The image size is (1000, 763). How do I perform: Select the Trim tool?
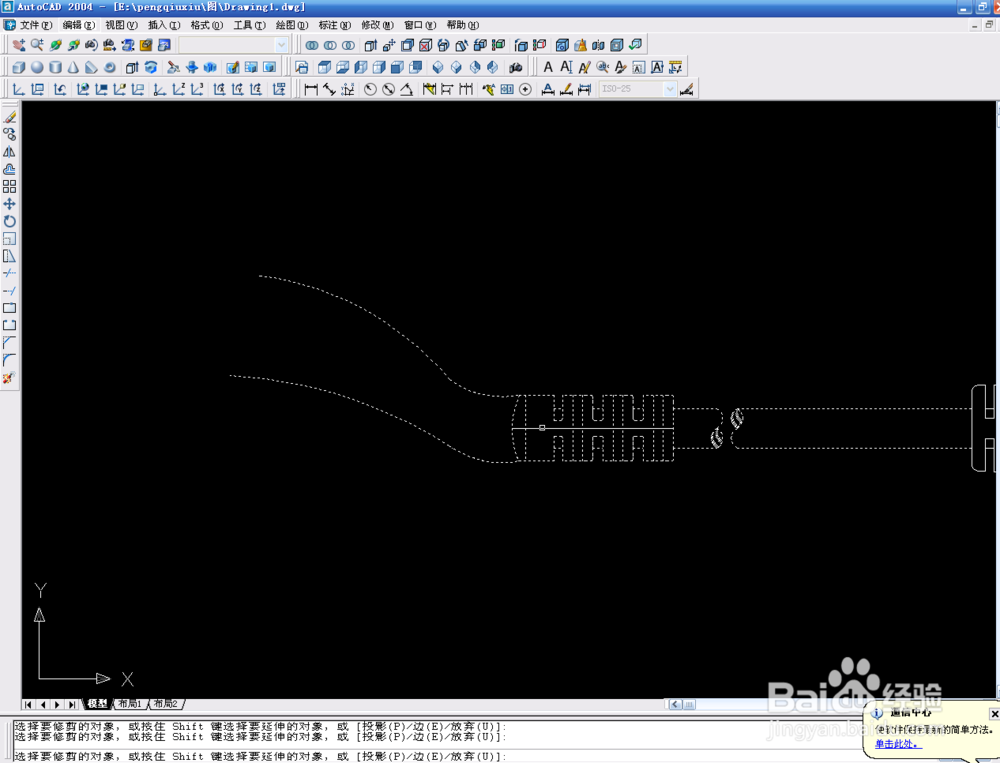10,273
